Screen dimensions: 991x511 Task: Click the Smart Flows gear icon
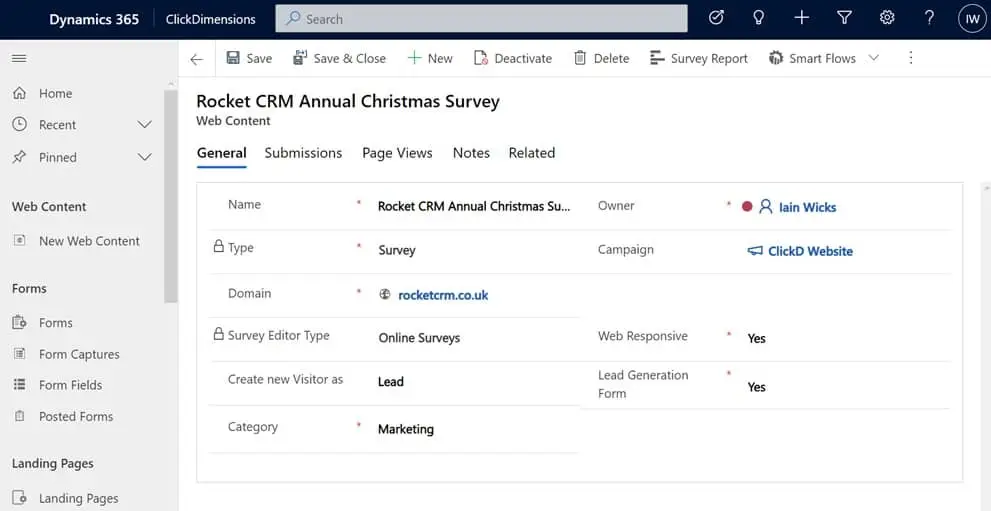[775, 58]
